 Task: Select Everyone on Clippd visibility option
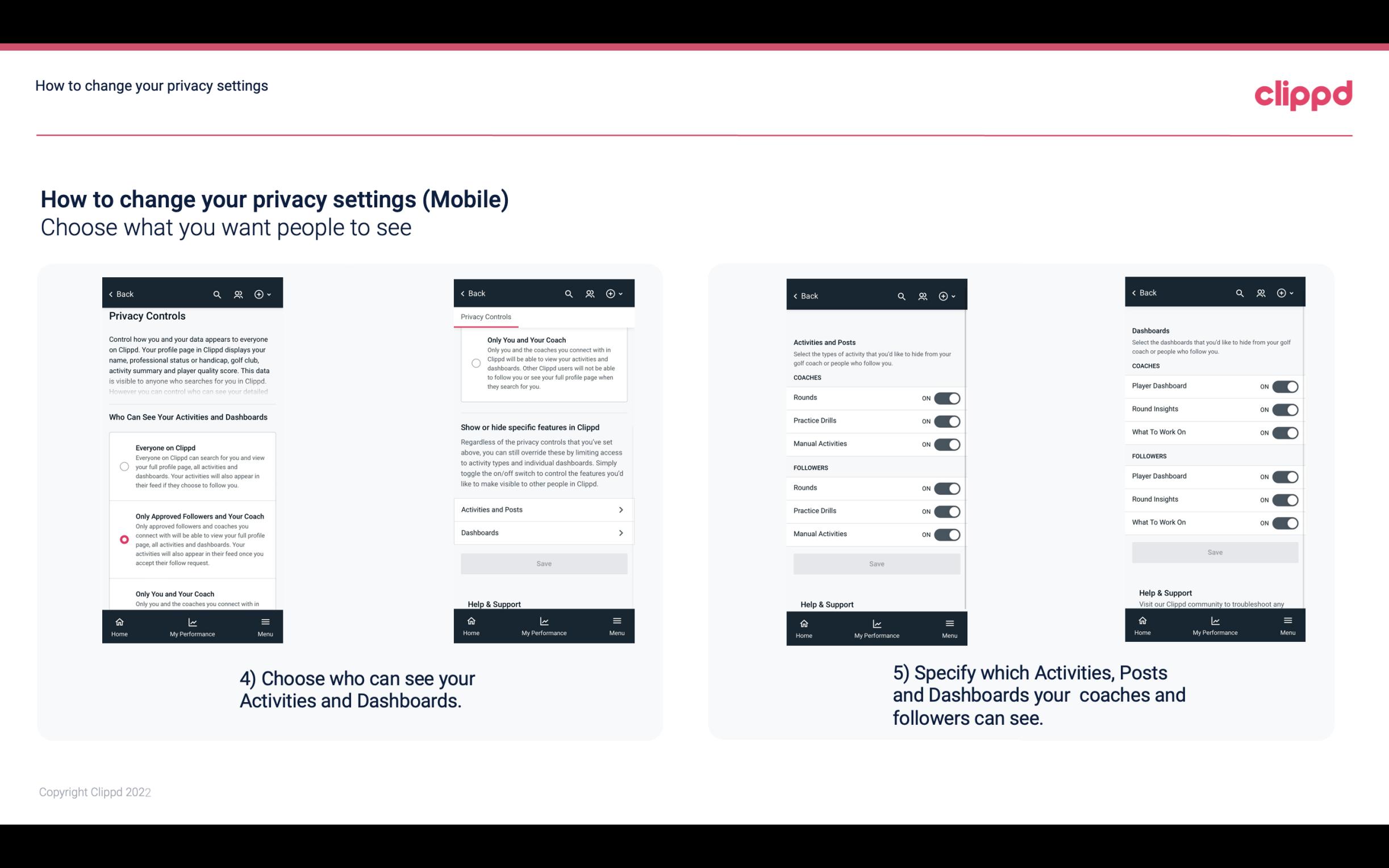[123, 466]
